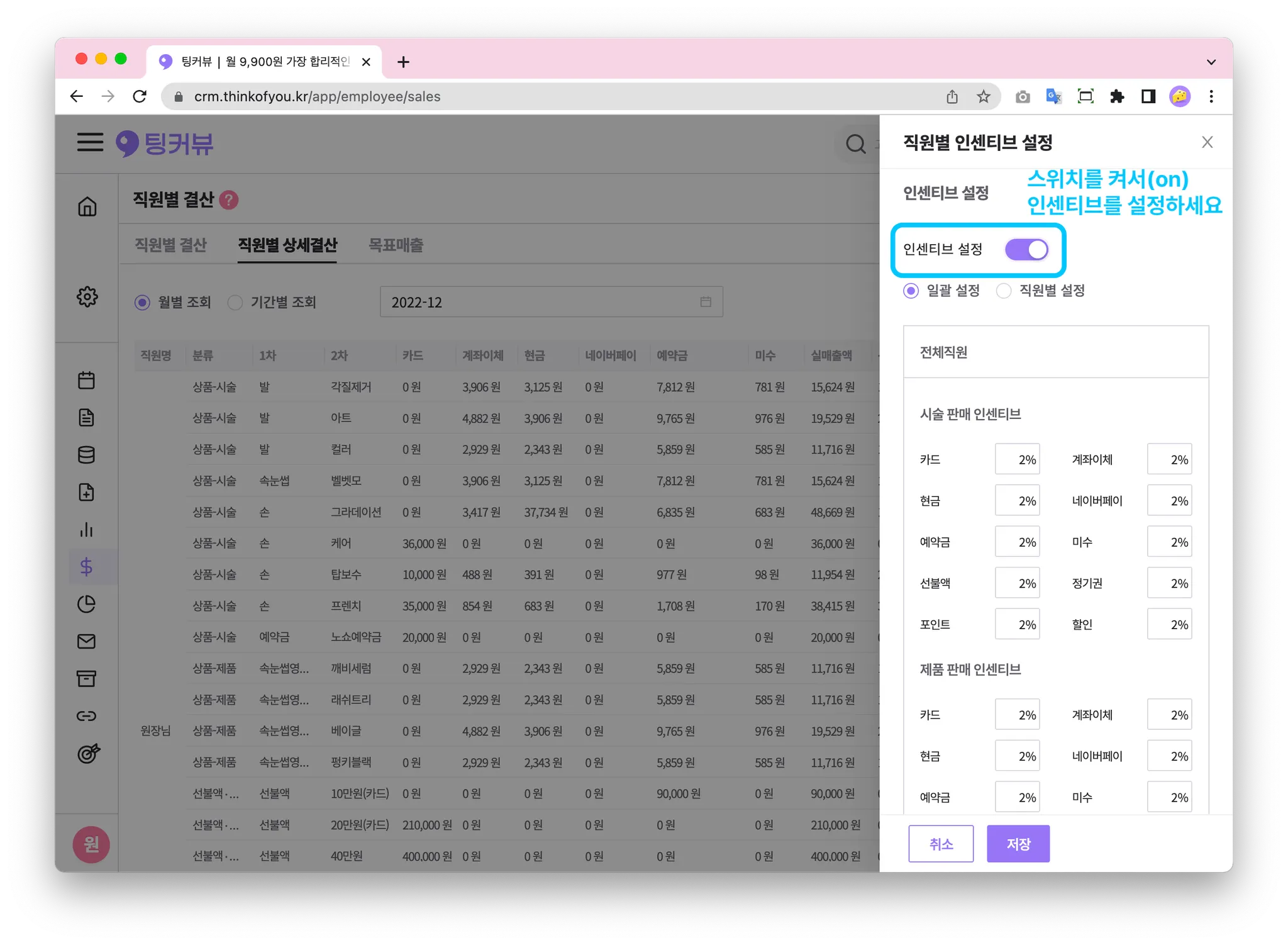Click the 취소 button
The image size is (1288, 945).
[x=940, y=844]
